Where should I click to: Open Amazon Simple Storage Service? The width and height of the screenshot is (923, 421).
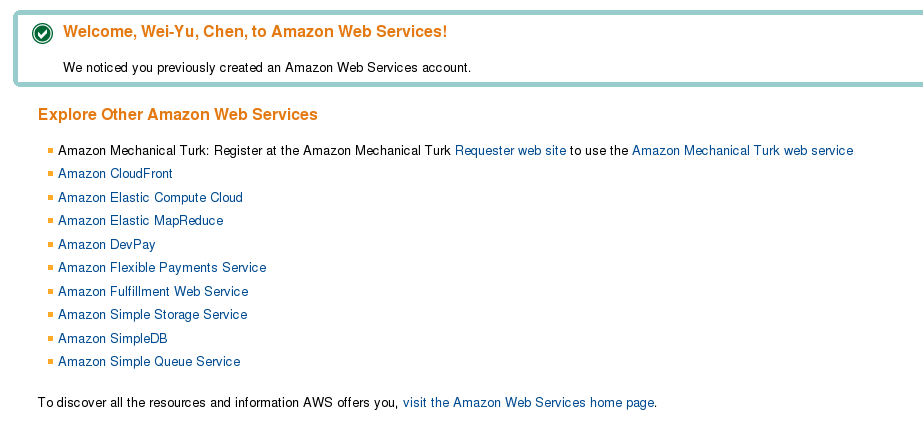pyautogui.click(x=152, y=314)
